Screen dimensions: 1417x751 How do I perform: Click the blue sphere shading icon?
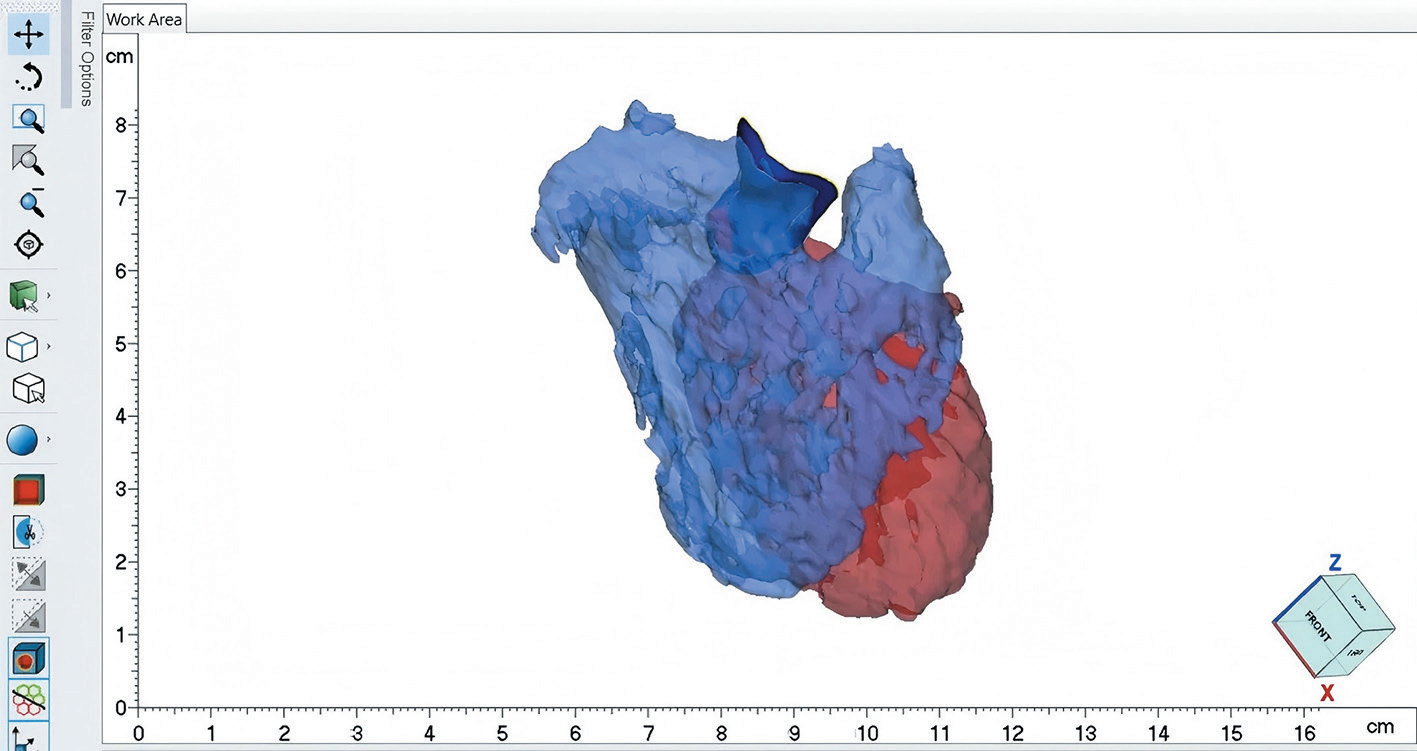pyautogui.click(x=23, y=438)
